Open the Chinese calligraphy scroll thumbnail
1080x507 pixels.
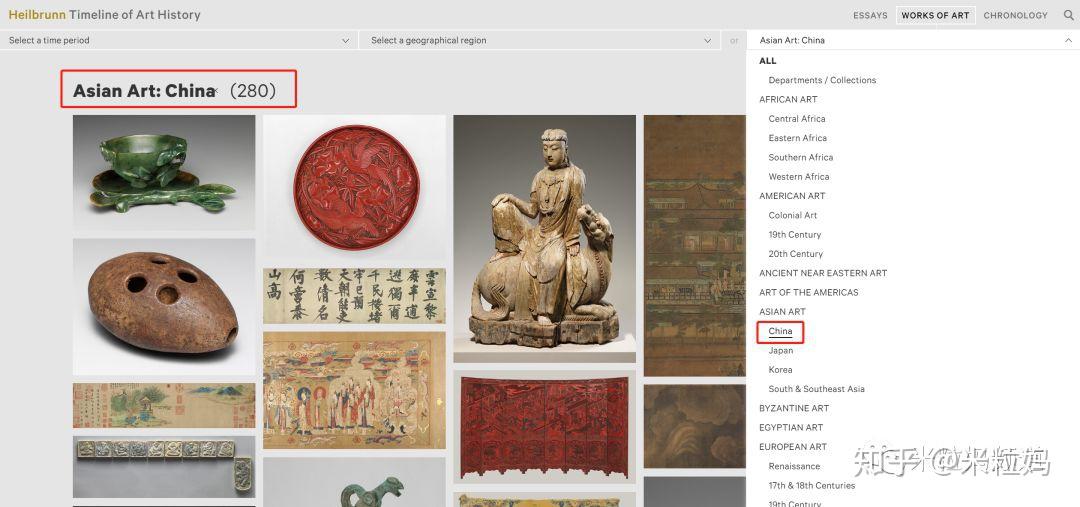click(354, 296)
